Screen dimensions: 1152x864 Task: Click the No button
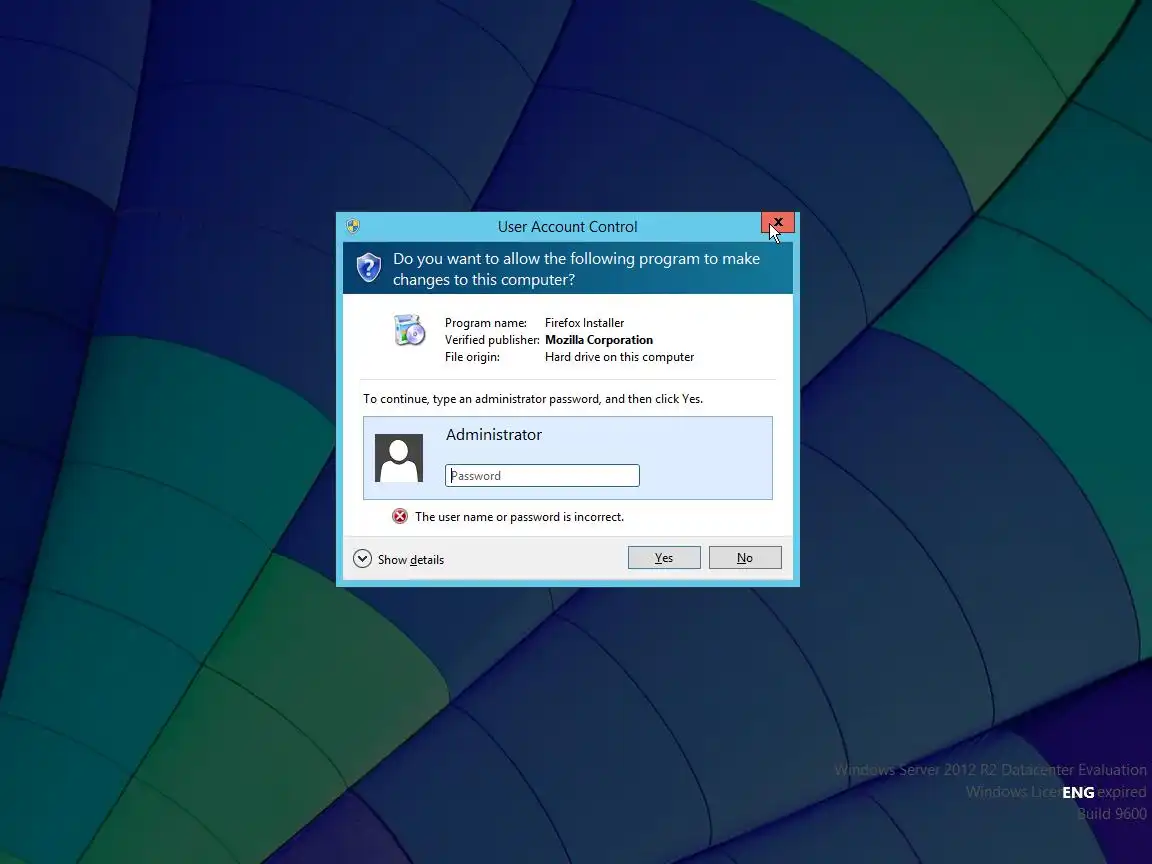point(745,558)
